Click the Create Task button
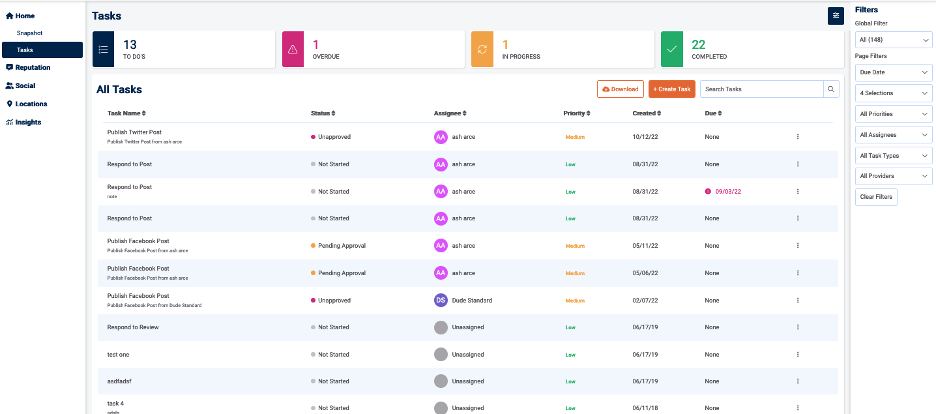 [671, 89]
